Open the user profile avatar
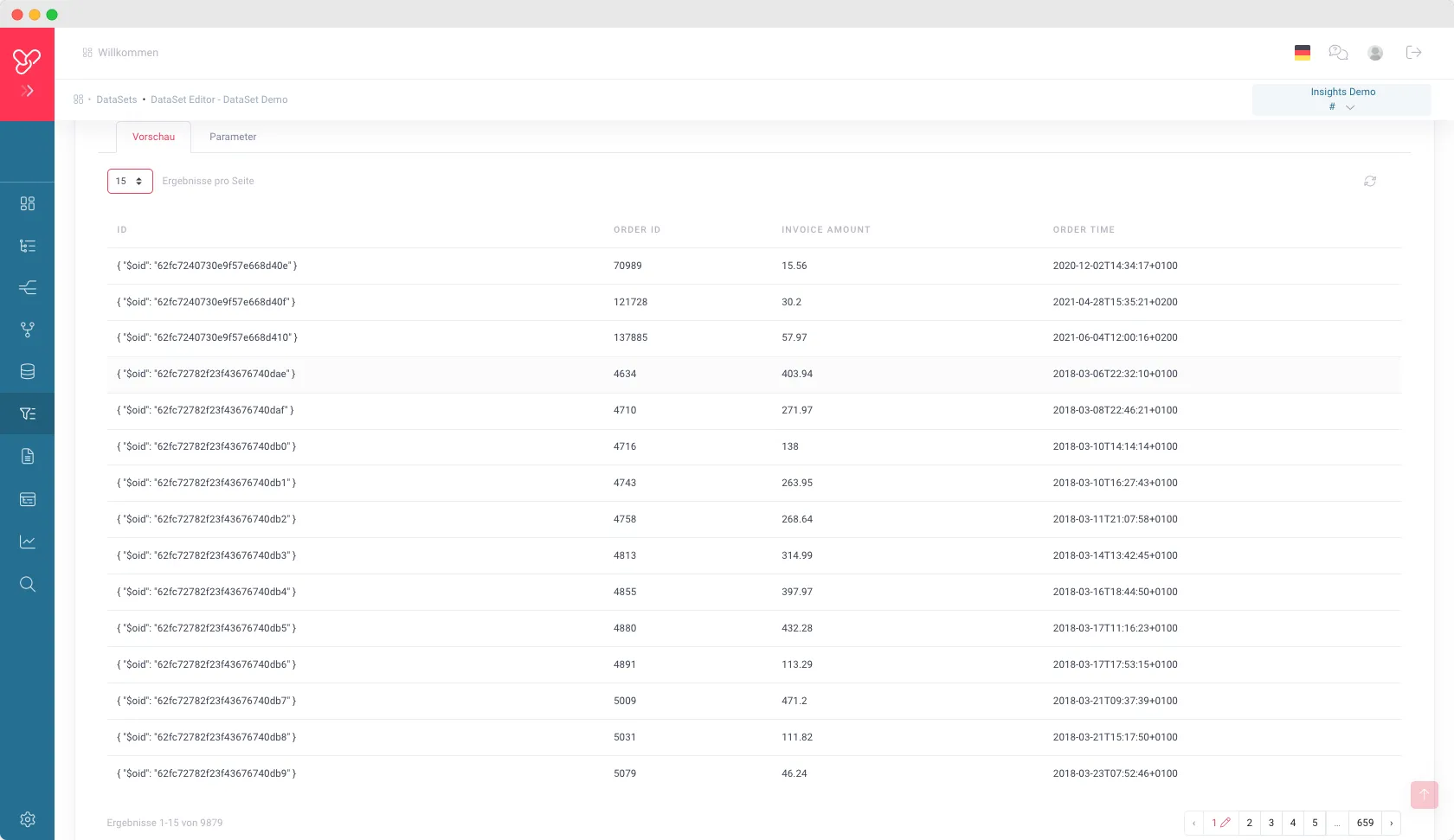 1375,53
